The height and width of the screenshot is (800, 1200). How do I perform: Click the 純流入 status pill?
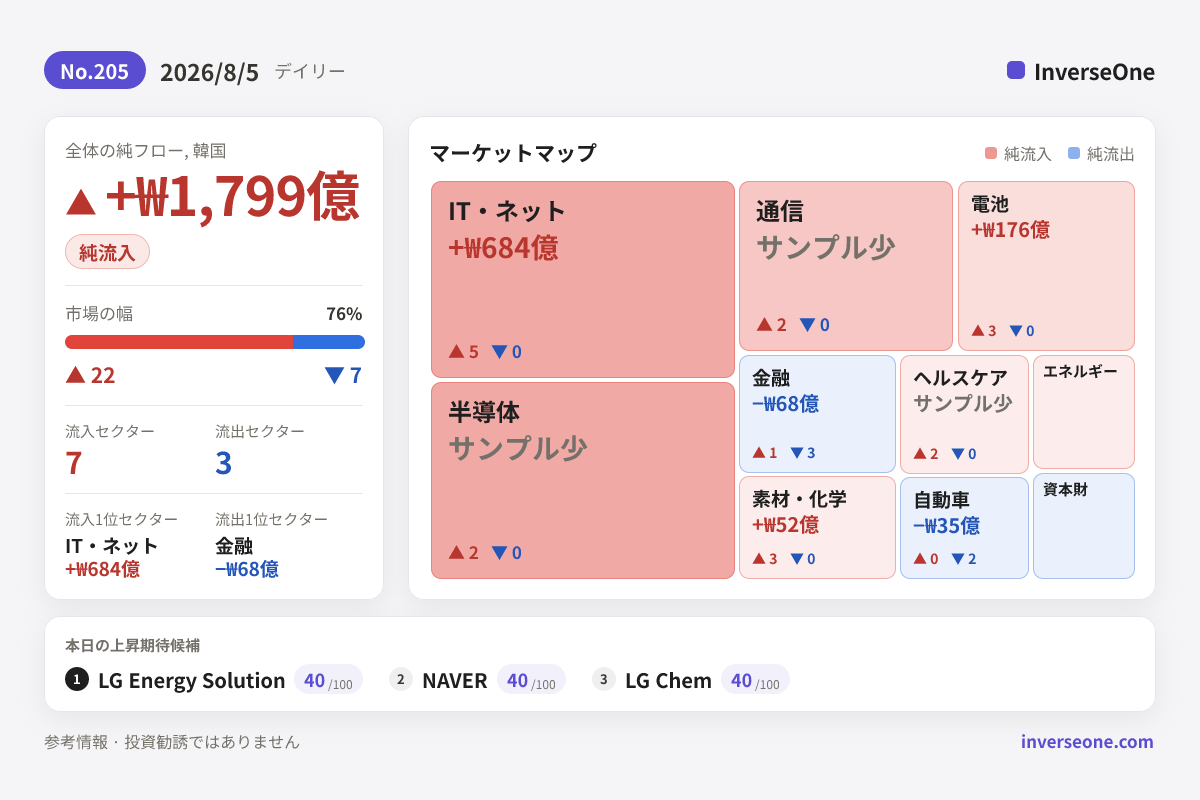pos(107,252)
